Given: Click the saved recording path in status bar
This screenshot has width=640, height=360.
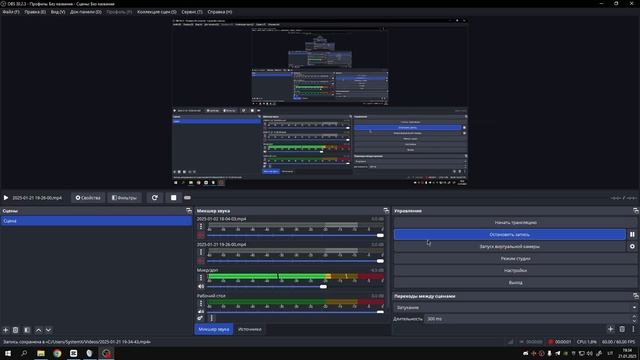Looking at the screenshot, I should [x=77, y=342].
